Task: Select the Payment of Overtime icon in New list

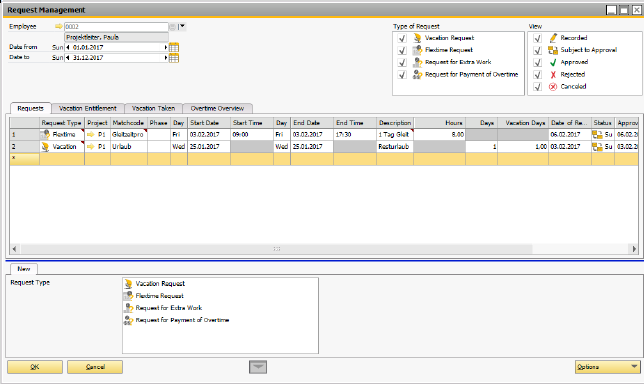Action: coord(128,320)
